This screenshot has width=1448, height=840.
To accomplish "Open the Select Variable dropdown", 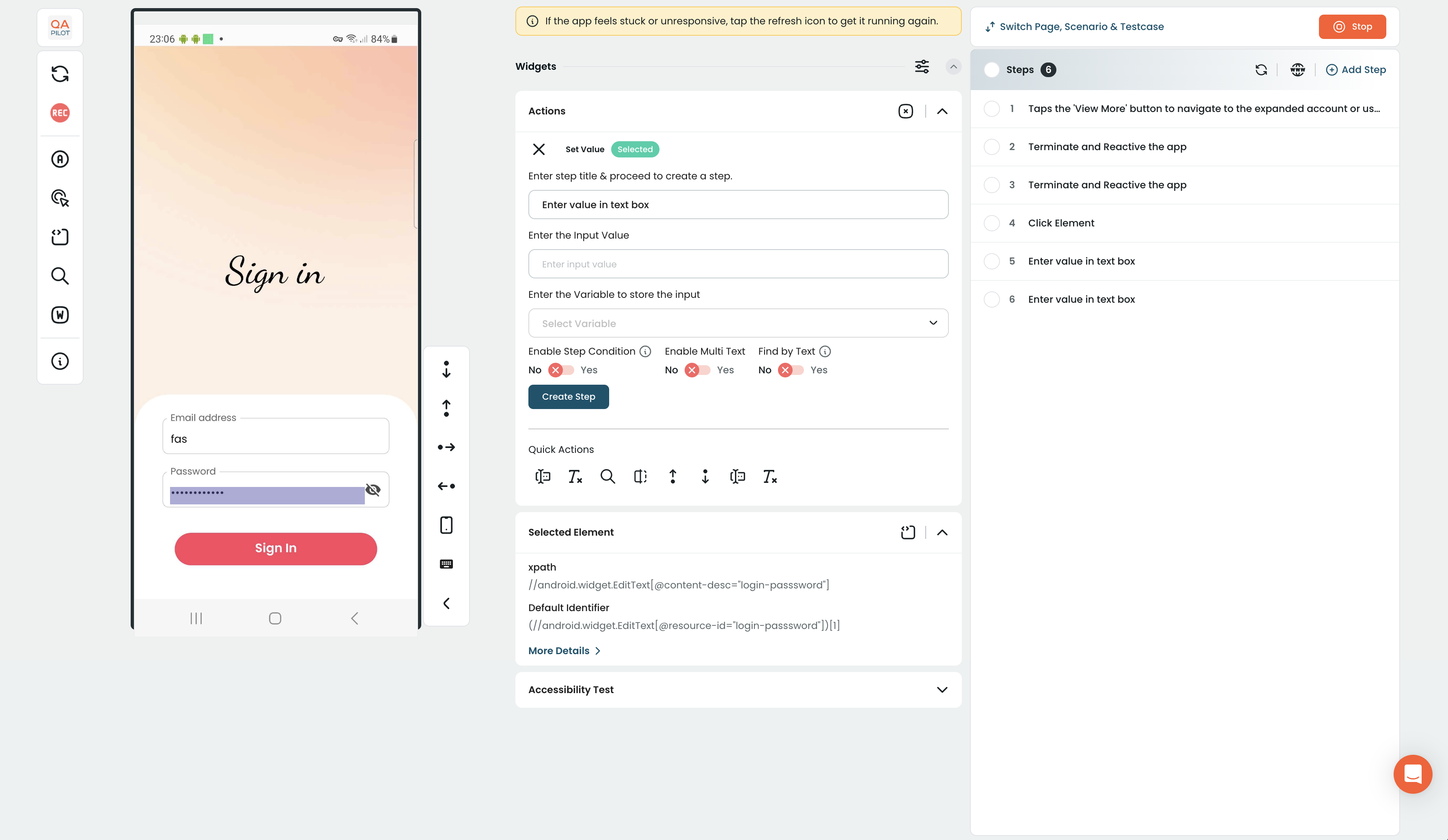I will click(x=738, y=323).
